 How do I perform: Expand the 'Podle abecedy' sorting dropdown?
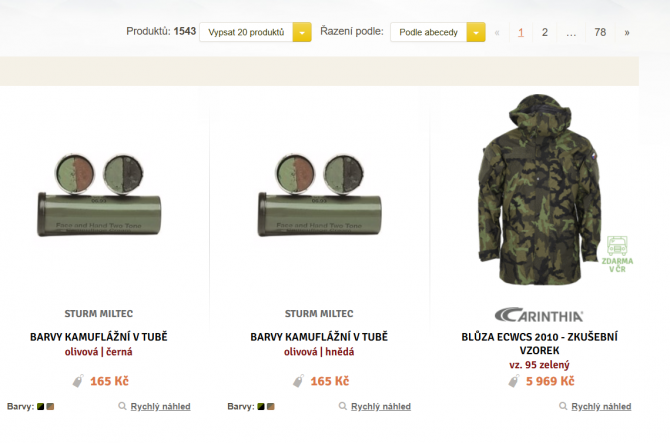coord(429,32)
